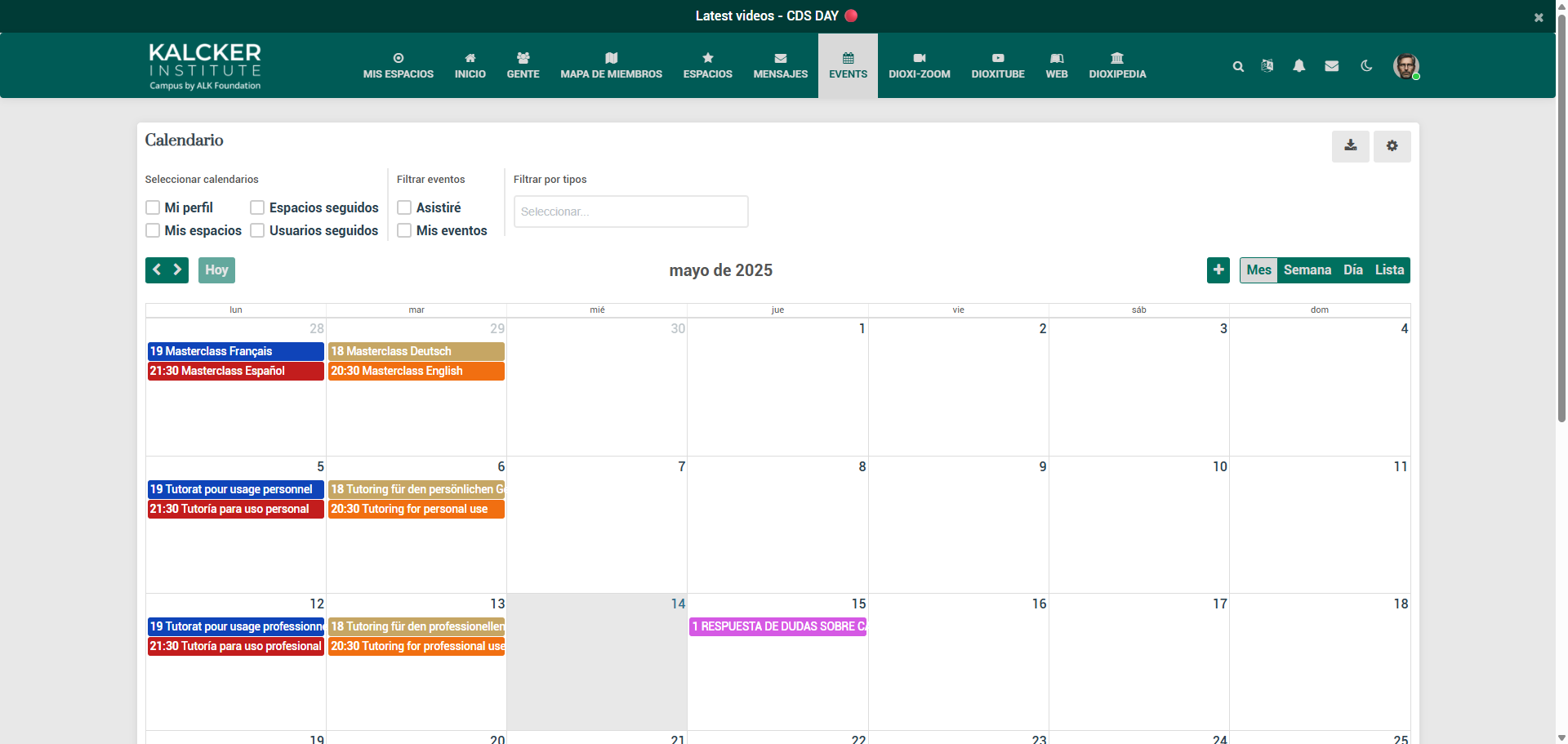The image size is (1568, 744).
Task: Click the page vertical scrollbar
Action: [1561, 245]
